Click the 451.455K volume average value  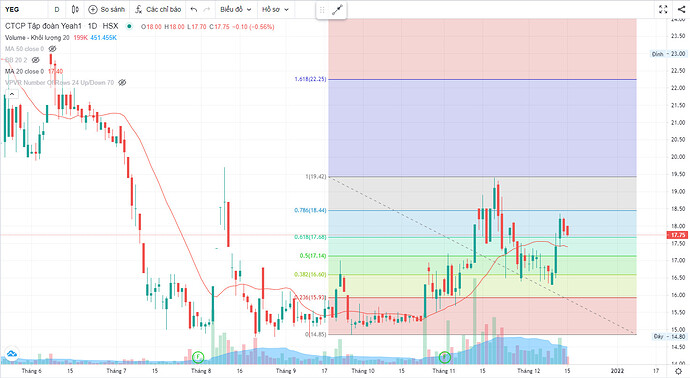103,38
